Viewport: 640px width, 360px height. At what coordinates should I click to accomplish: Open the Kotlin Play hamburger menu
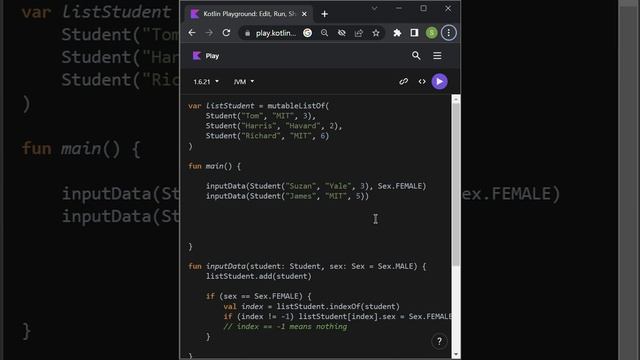[437, 56]
